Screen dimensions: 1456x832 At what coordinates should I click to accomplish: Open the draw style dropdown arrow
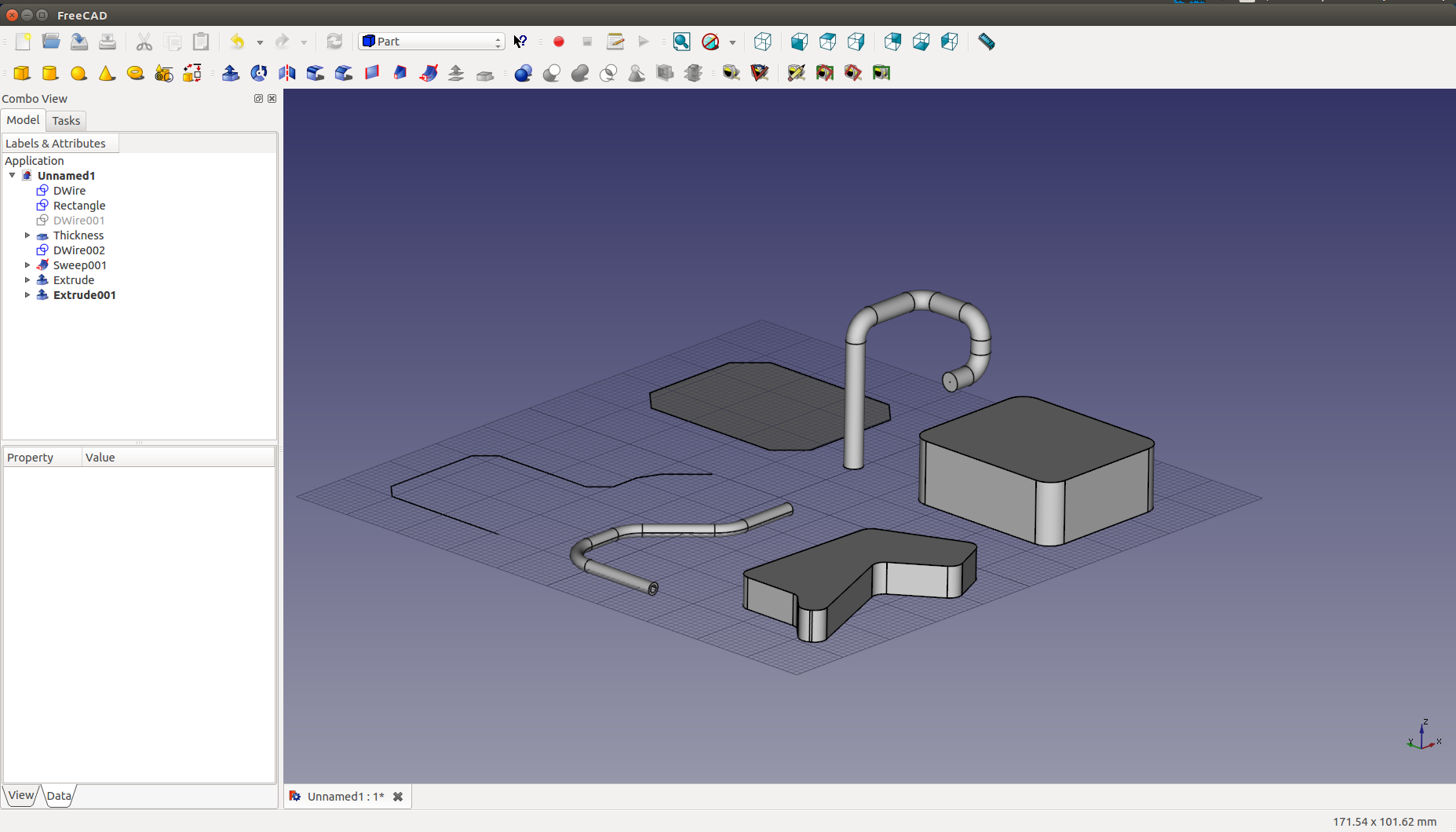[x=732, y=42]
